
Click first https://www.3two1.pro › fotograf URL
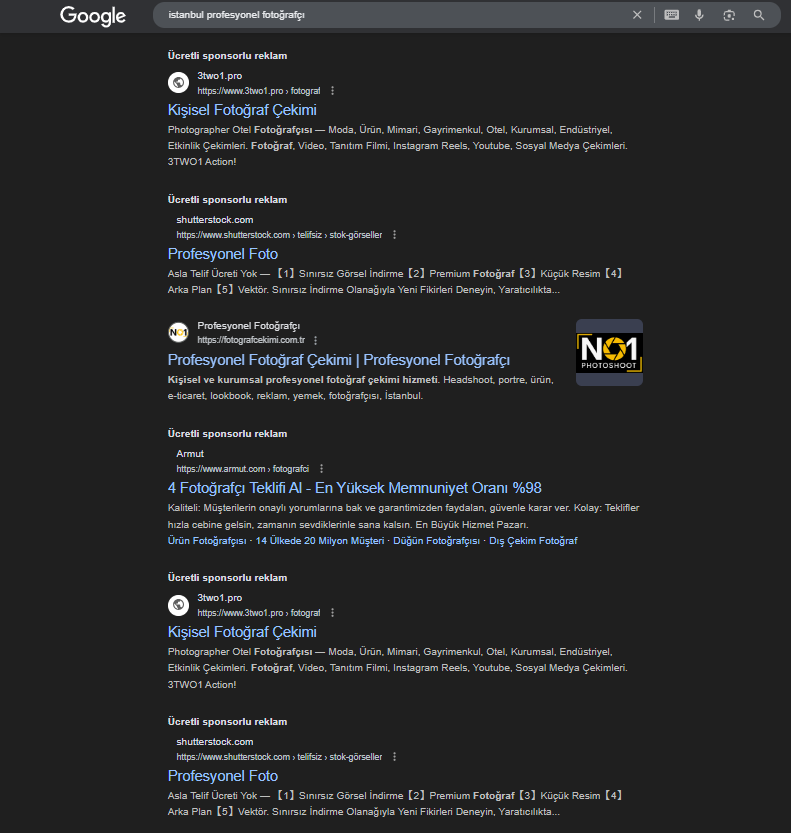coord(259,91)
